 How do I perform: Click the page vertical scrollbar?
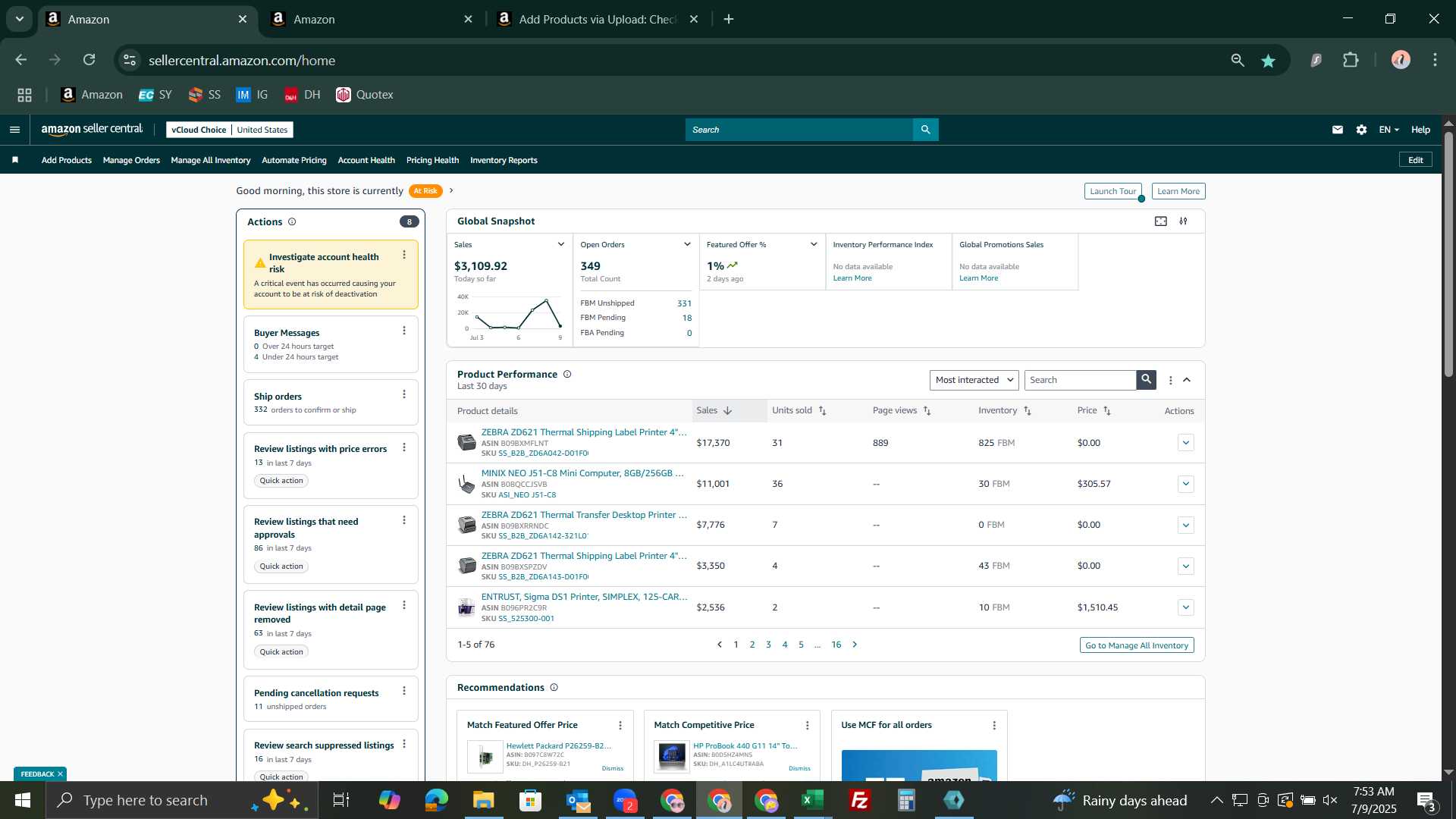(x=1448, y=254)
